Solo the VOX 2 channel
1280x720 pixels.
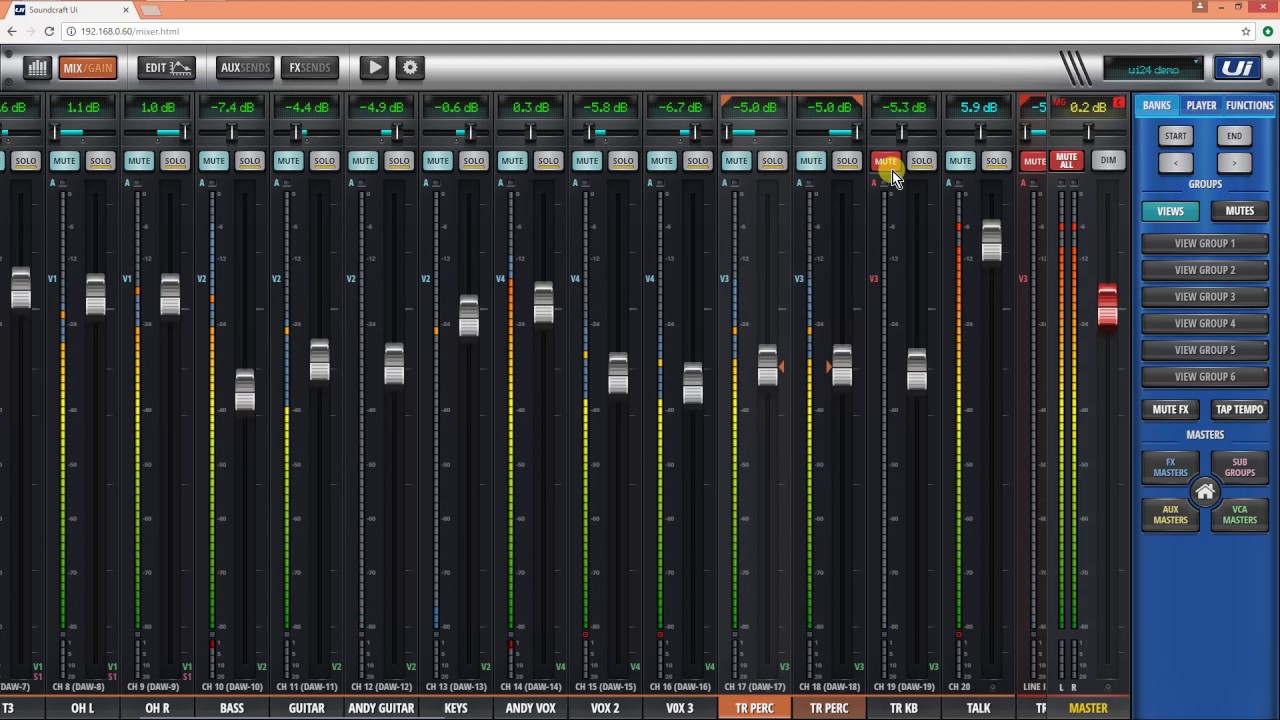[x=623, y=161]
